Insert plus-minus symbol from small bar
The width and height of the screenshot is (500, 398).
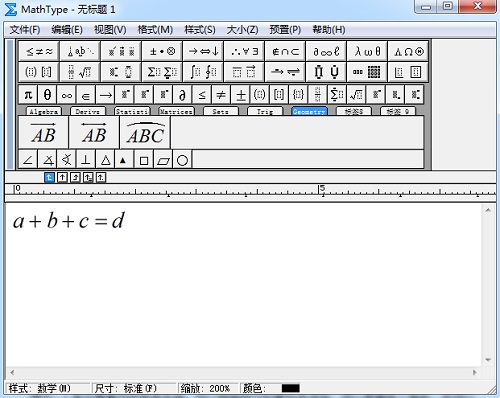pyautogui.click(x=240, y=95)
